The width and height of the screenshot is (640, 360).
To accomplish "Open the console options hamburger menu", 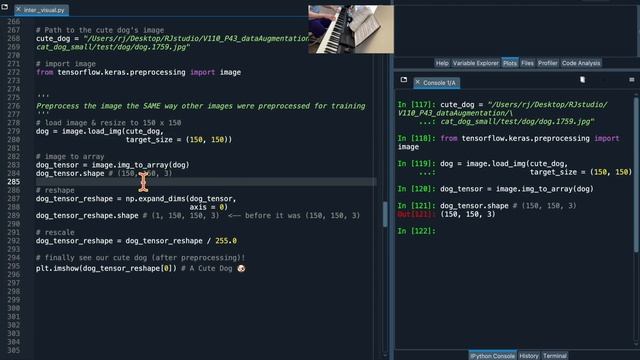I will [631, 80].
